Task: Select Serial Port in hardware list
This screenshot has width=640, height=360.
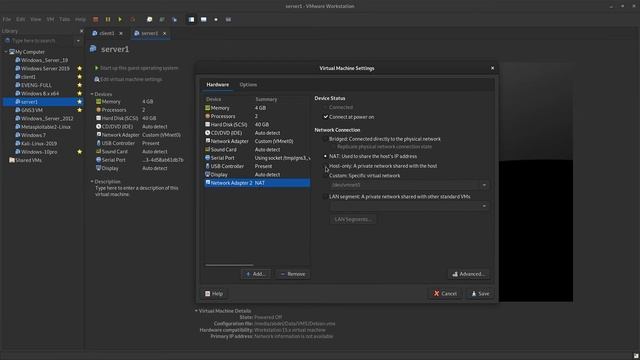Action: point(257,158)
